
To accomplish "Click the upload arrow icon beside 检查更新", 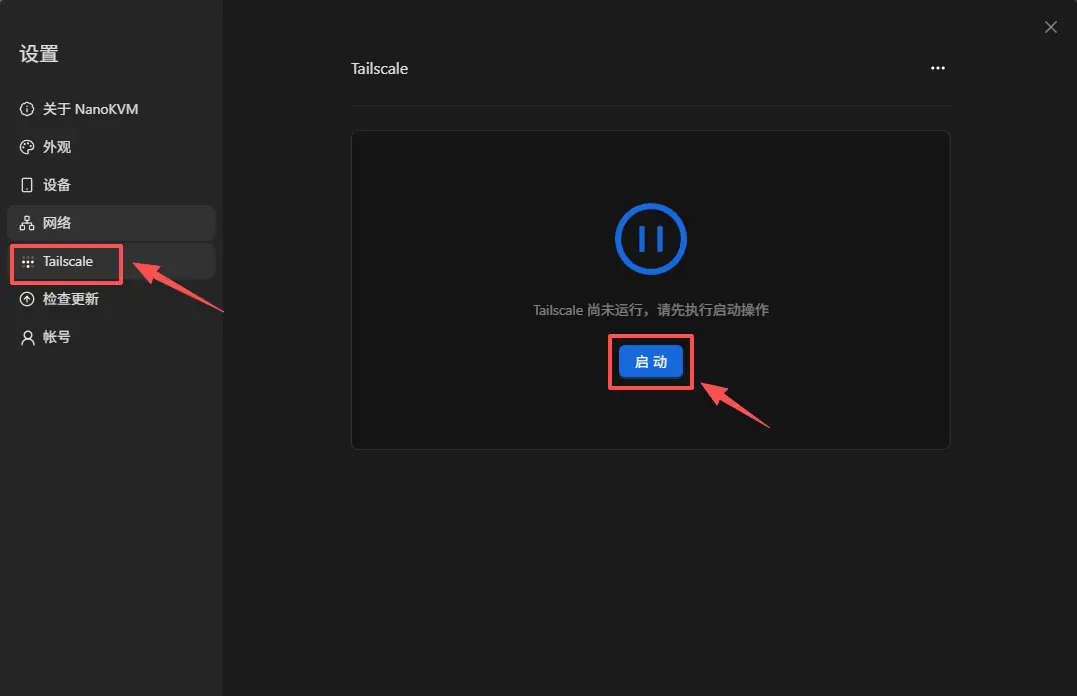I will click(x=27, y=299).
